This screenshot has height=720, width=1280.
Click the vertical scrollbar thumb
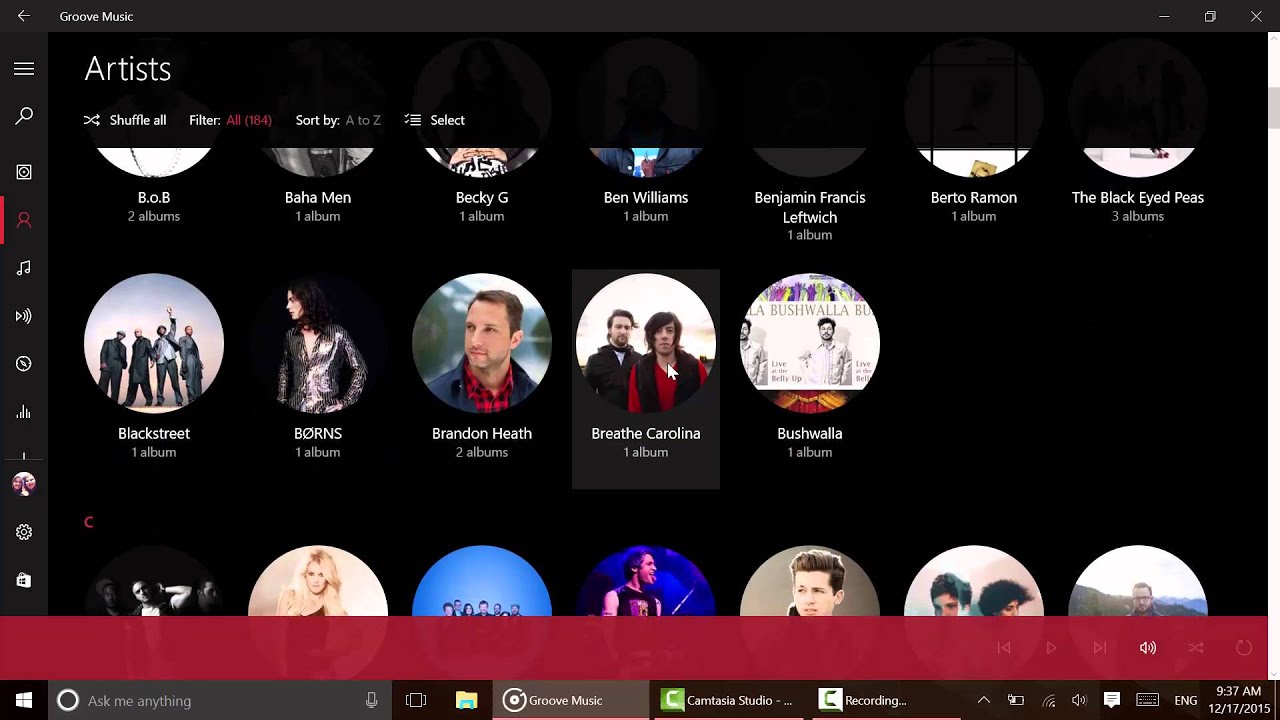point(1274,108)
